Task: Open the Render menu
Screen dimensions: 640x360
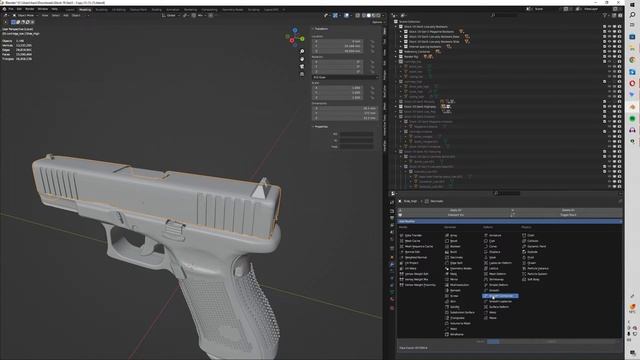Action: 30,9
